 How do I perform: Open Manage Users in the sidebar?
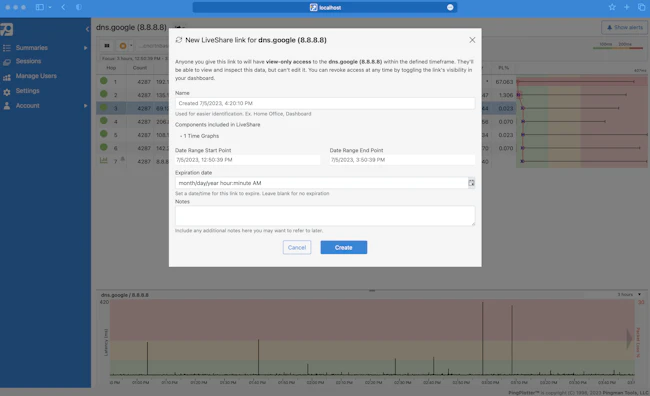[36, 76]
